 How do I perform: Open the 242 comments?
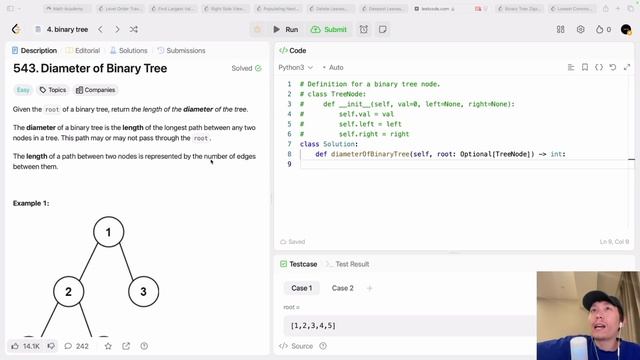(x=77, y=346)
